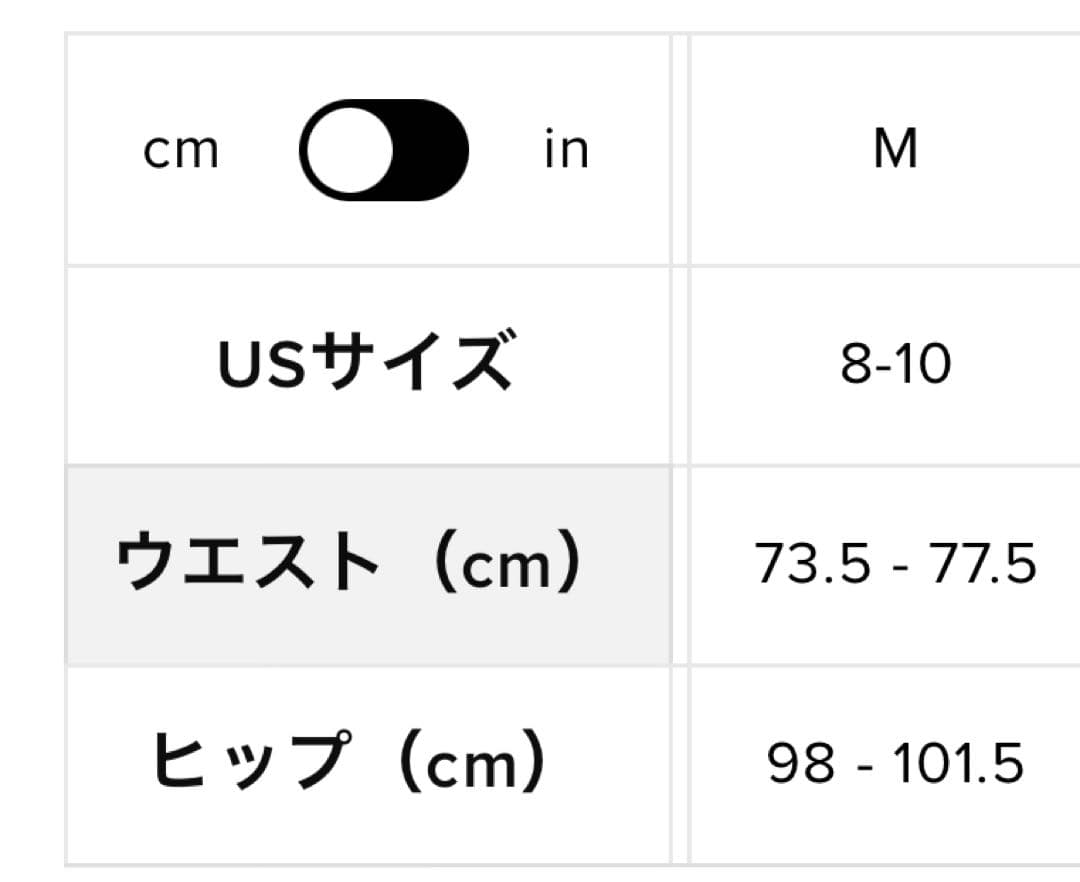The image size is (1080, 882).
Task: Click the USサイズ row header
Action: click(x=365, y=363)
